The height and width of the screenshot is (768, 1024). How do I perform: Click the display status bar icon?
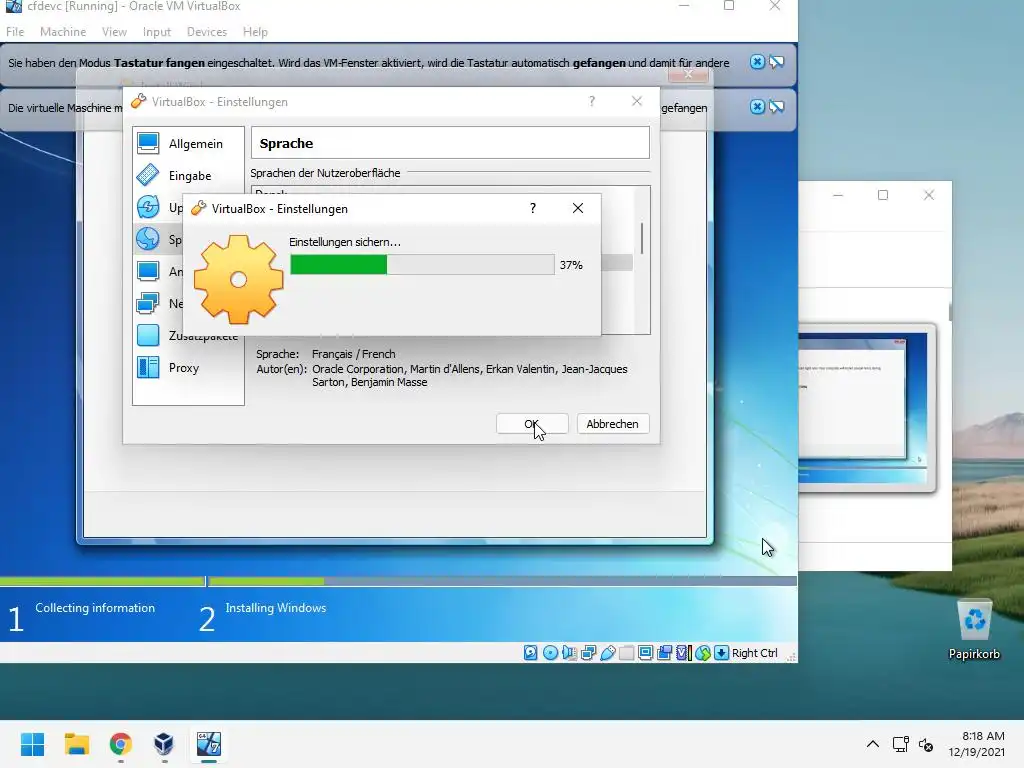[645, 652]
